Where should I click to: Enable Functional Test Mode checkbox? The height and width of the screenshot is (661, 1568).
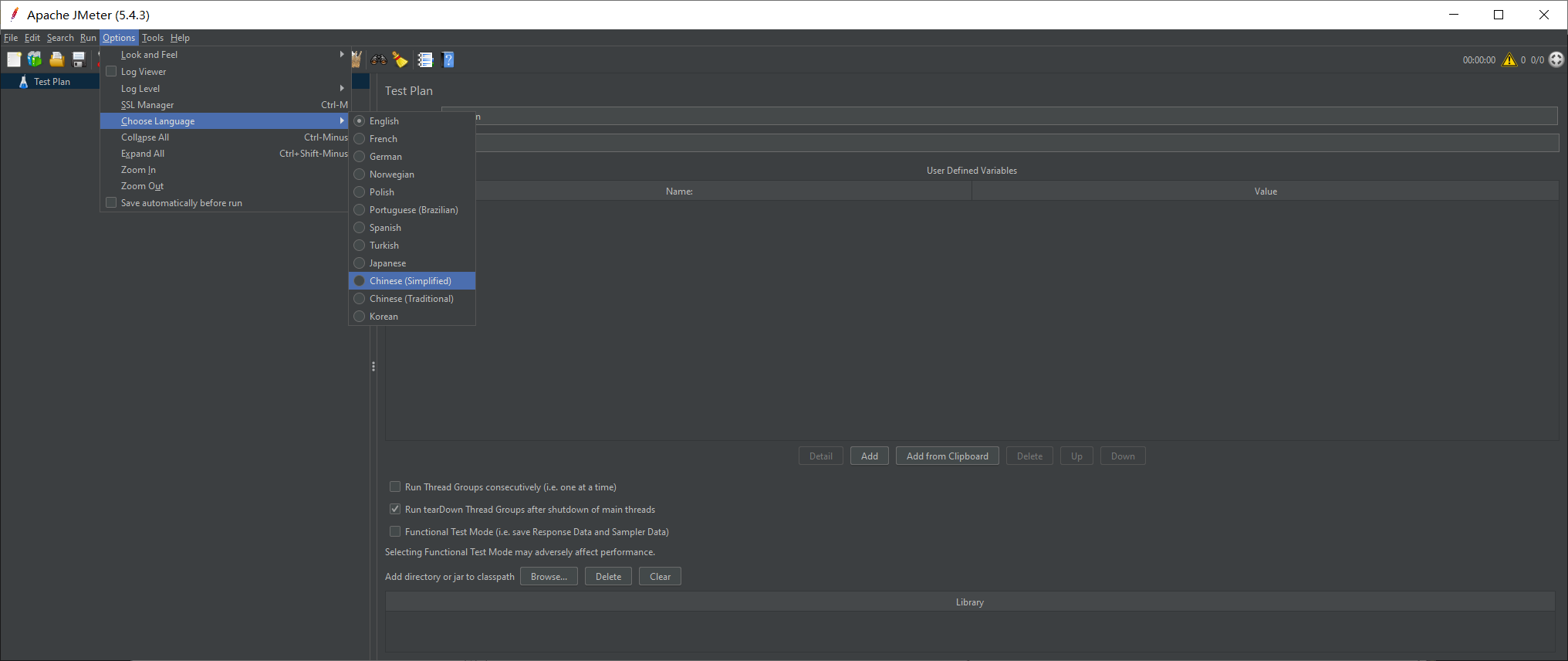[x=395, y=531]
